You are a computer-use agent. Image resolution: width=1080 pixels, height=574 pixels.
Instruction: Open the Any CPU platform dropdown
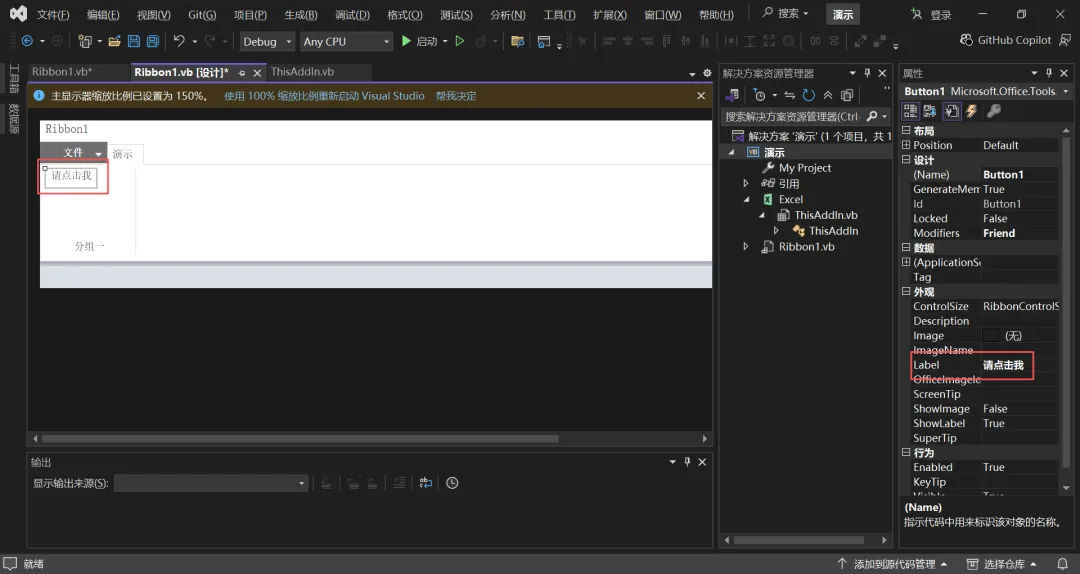[x=347, y=41]
